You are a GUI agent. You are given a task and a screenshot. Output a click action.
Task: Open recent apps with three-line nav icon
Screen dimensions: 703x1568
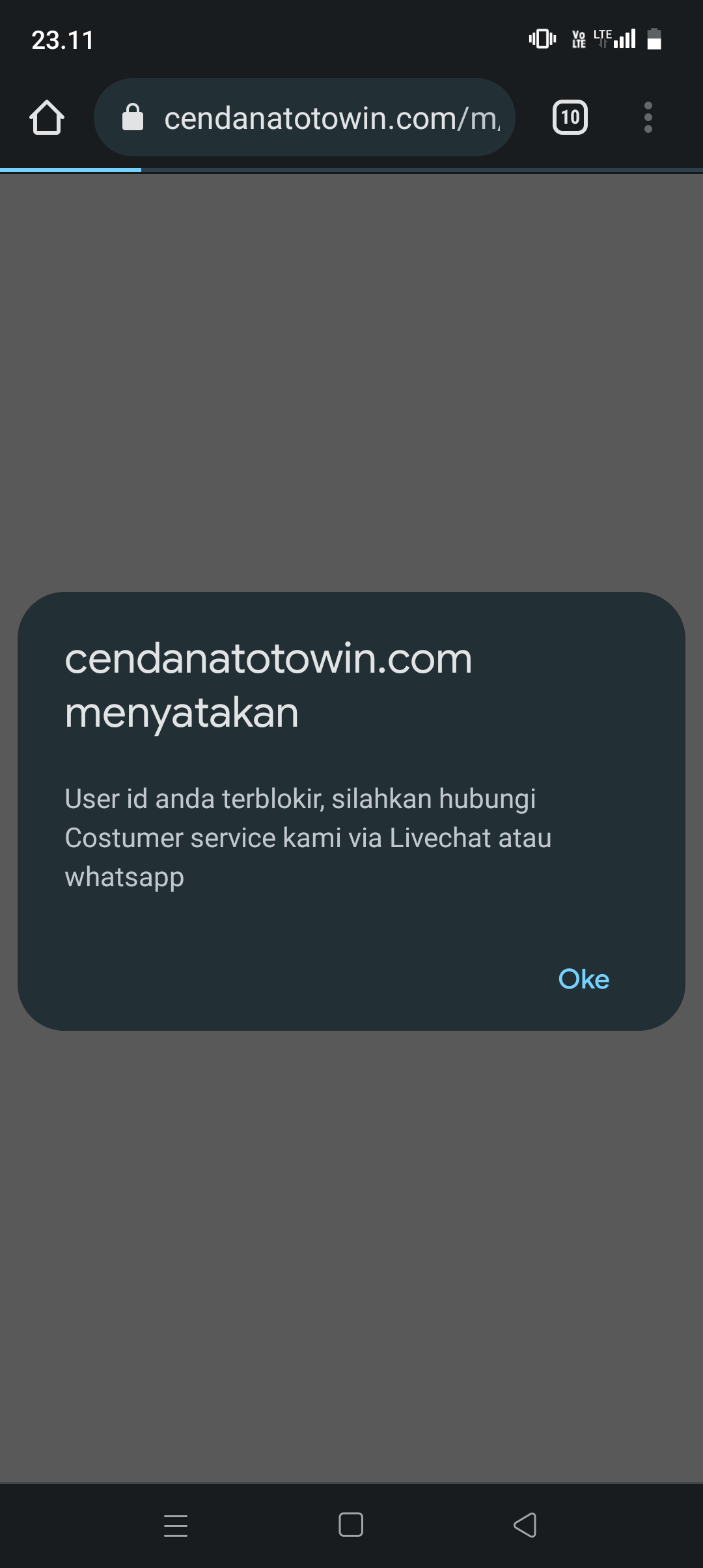coord(176,1526)
